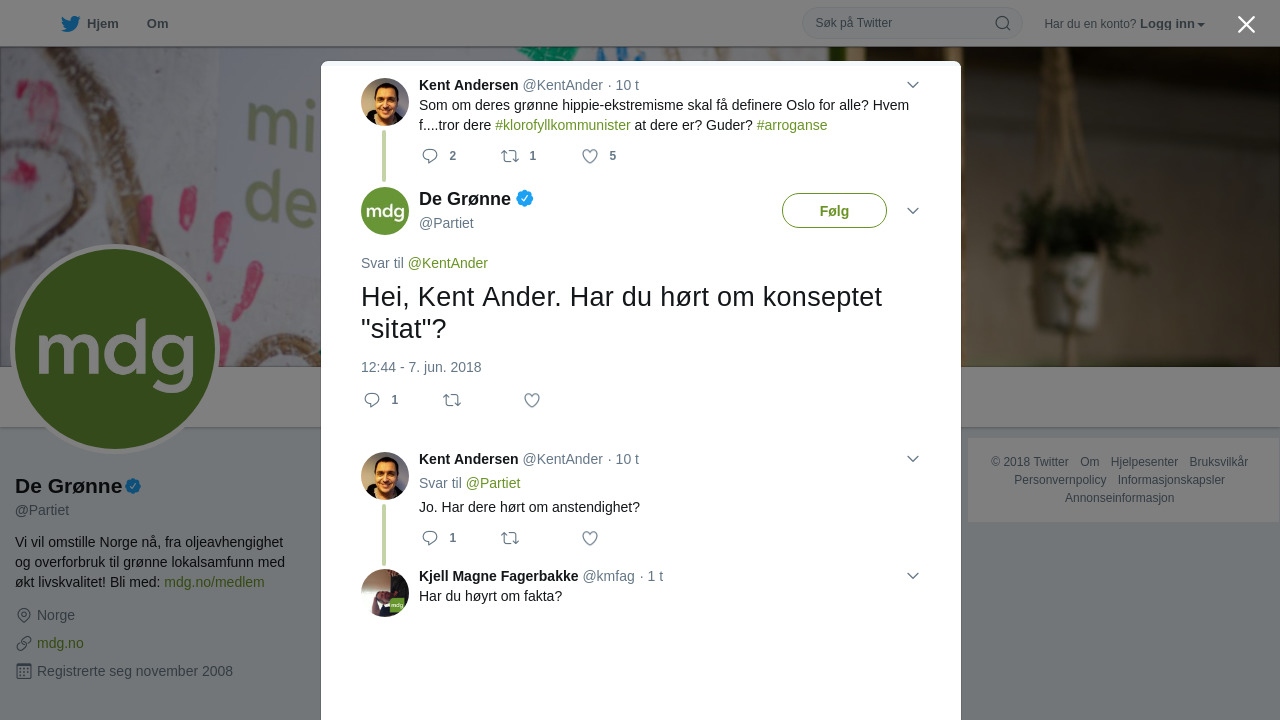Follow De Grønne with the Følg button
Viewport: 1280px width, 720px height.
834,211
